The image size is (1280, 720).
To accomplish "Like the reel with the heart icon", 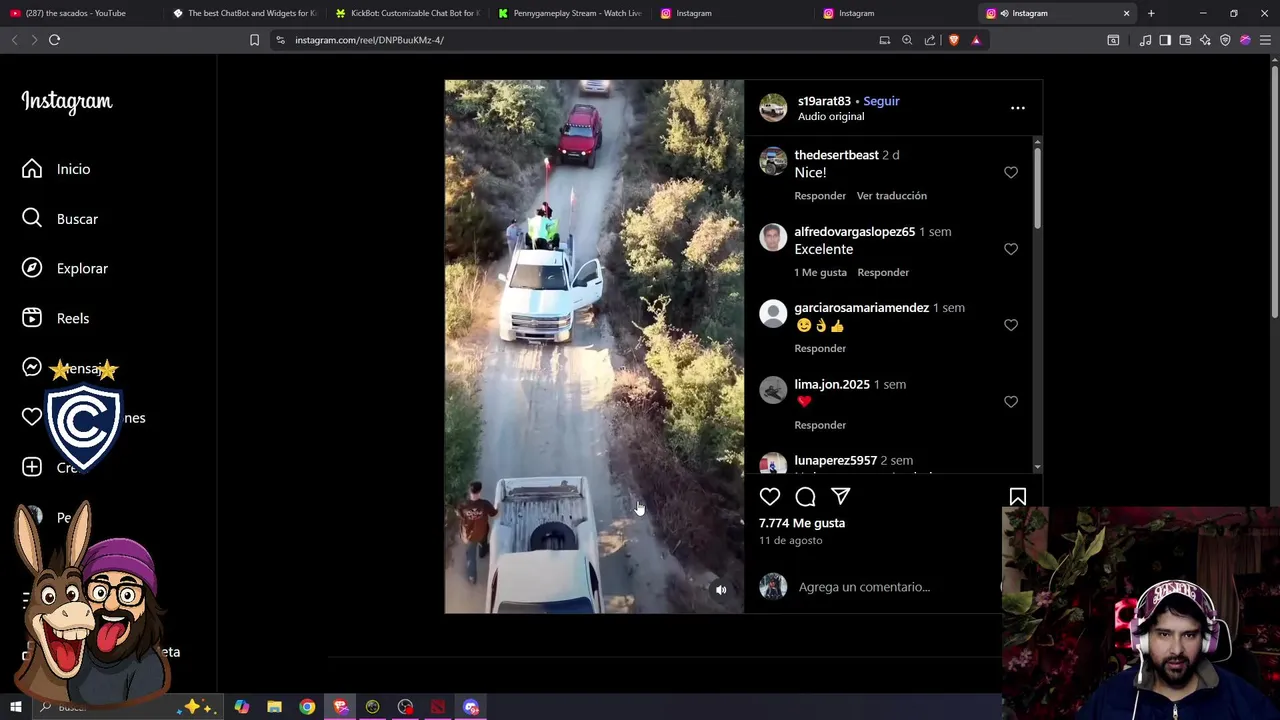I will click(770, 496).
